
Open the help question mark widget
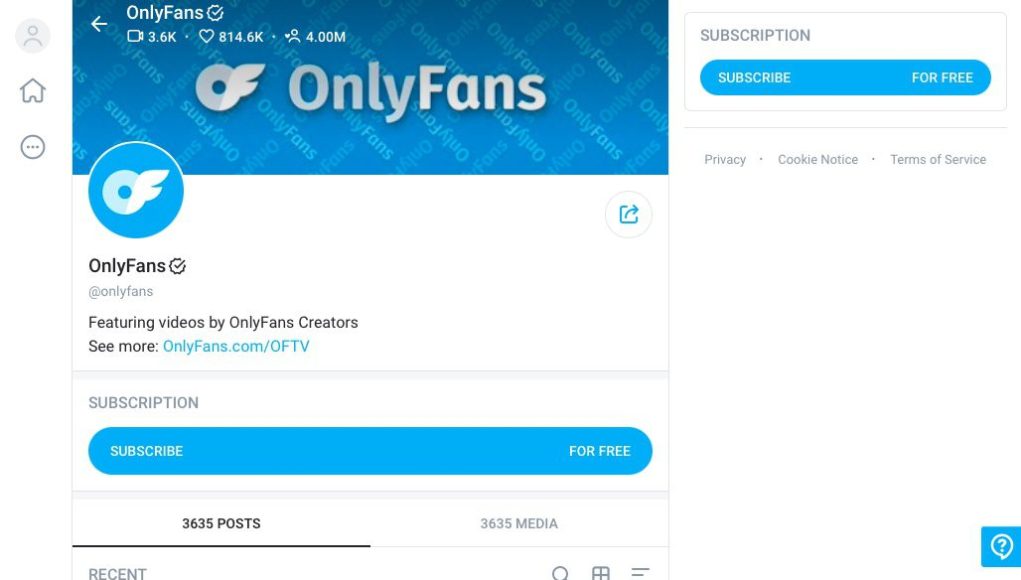point(1001,546)
